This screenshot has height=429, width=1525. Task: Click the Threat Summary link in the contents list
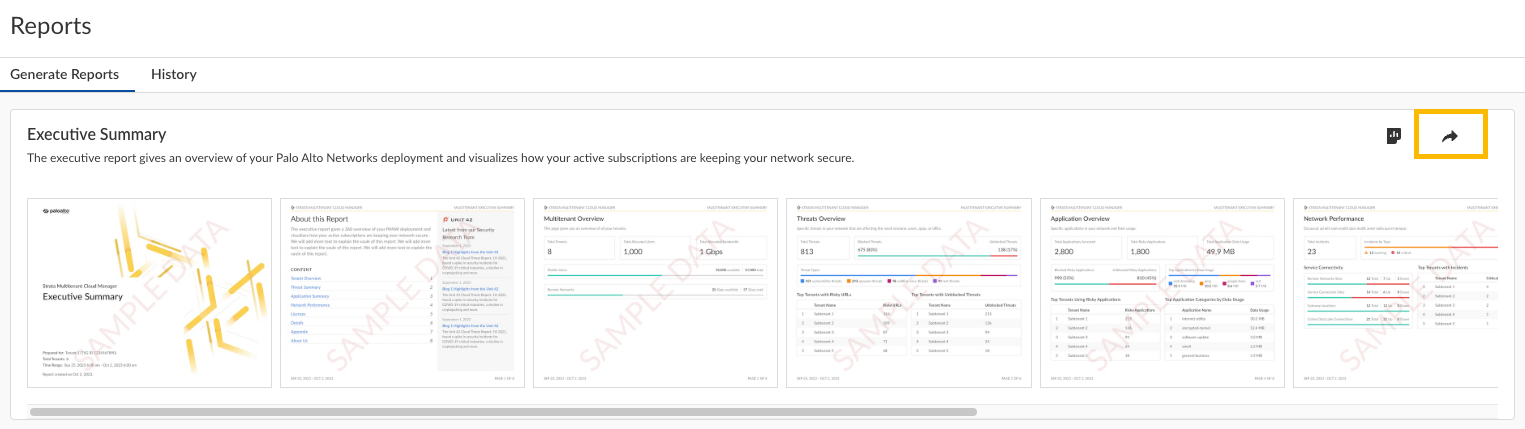pos(307,287)
